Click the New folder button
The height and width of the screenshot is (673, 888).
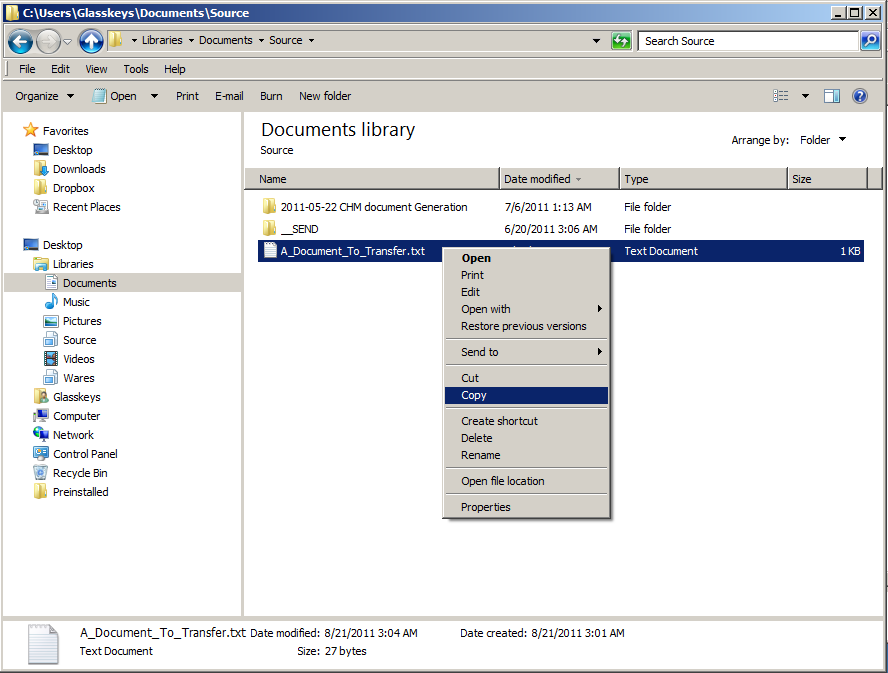[x=325, y=96]
